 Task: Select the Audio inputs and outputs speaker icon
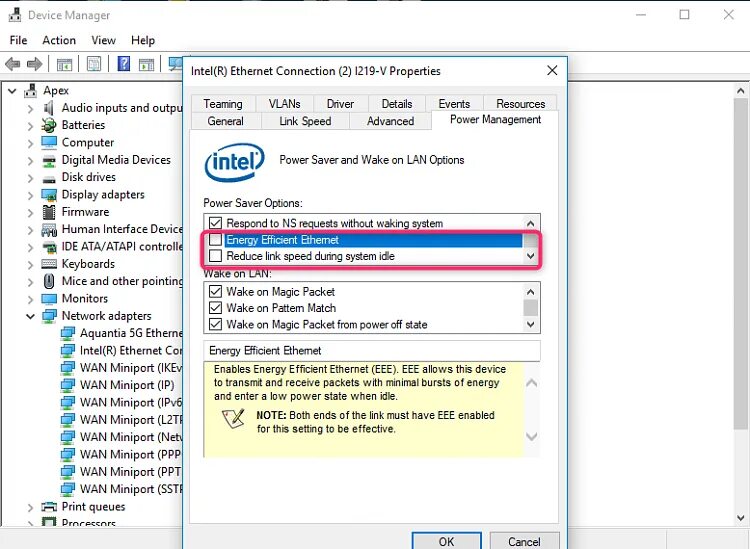48,108
